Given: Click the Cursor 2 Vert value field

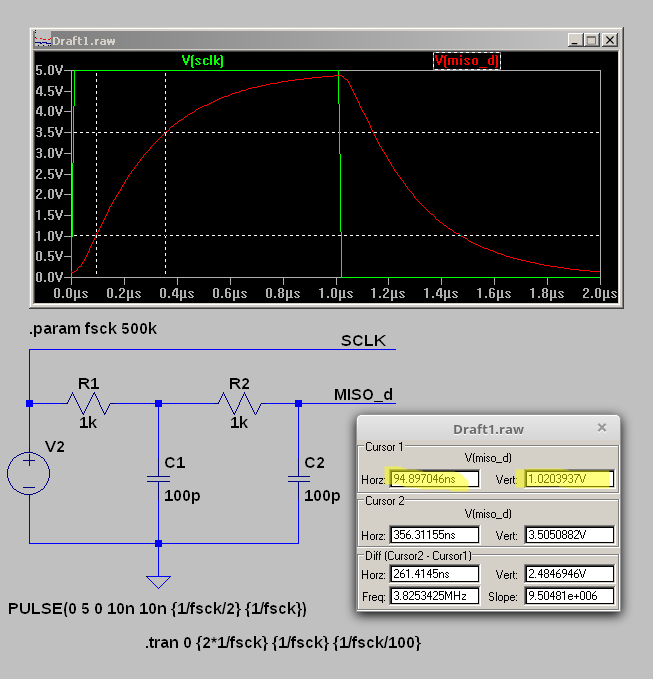Looking at the screenshot, I should coord(568,536).
